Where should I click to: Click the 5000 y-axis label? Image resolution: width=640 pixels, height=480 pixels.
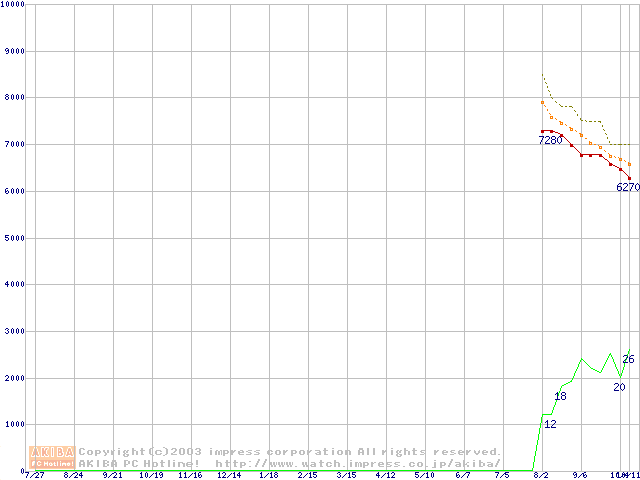(16, 238)
